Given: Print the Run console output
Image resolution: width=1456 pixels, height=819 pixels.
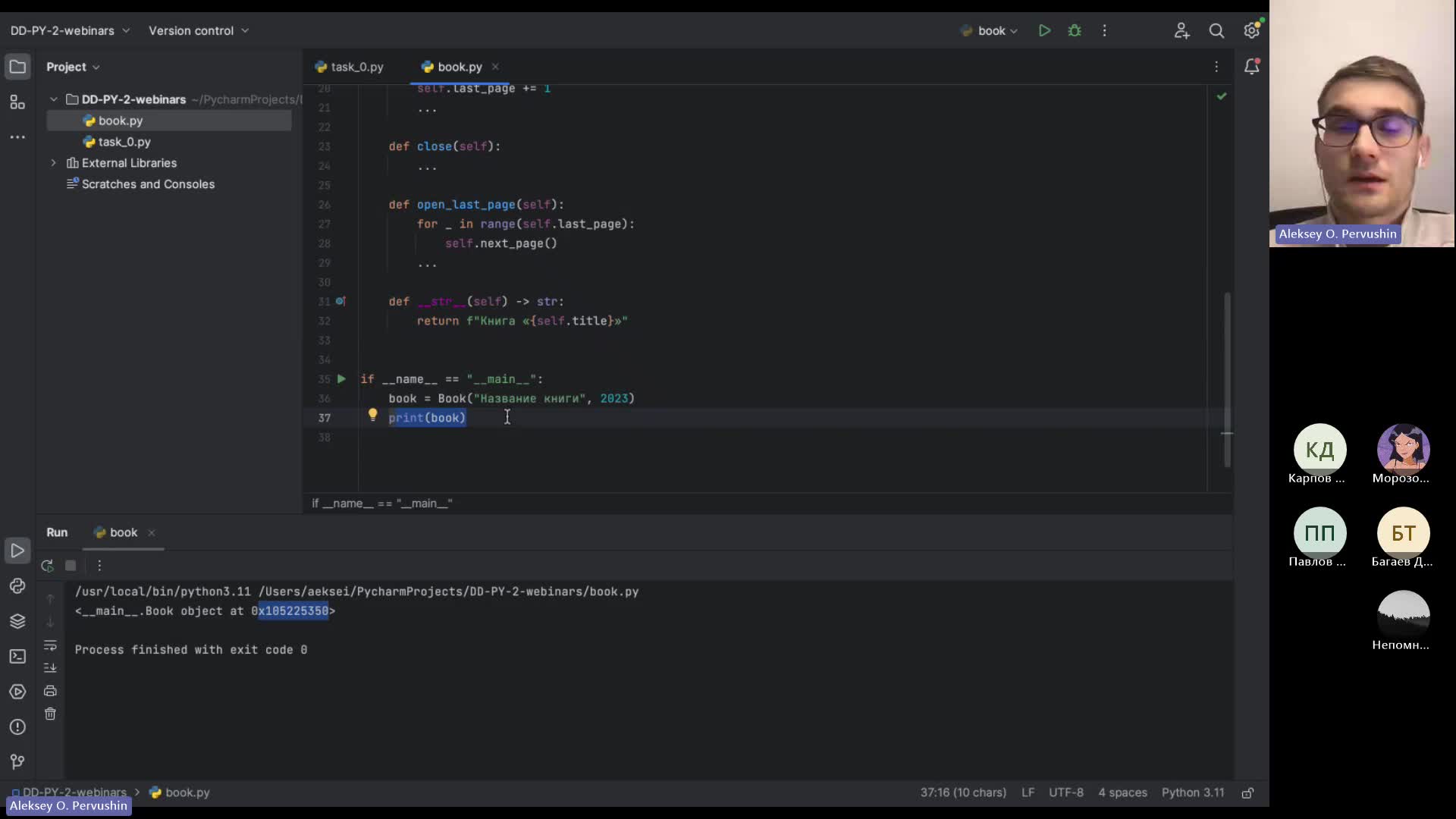Looking at the screenshot, I should coord(50,691).
